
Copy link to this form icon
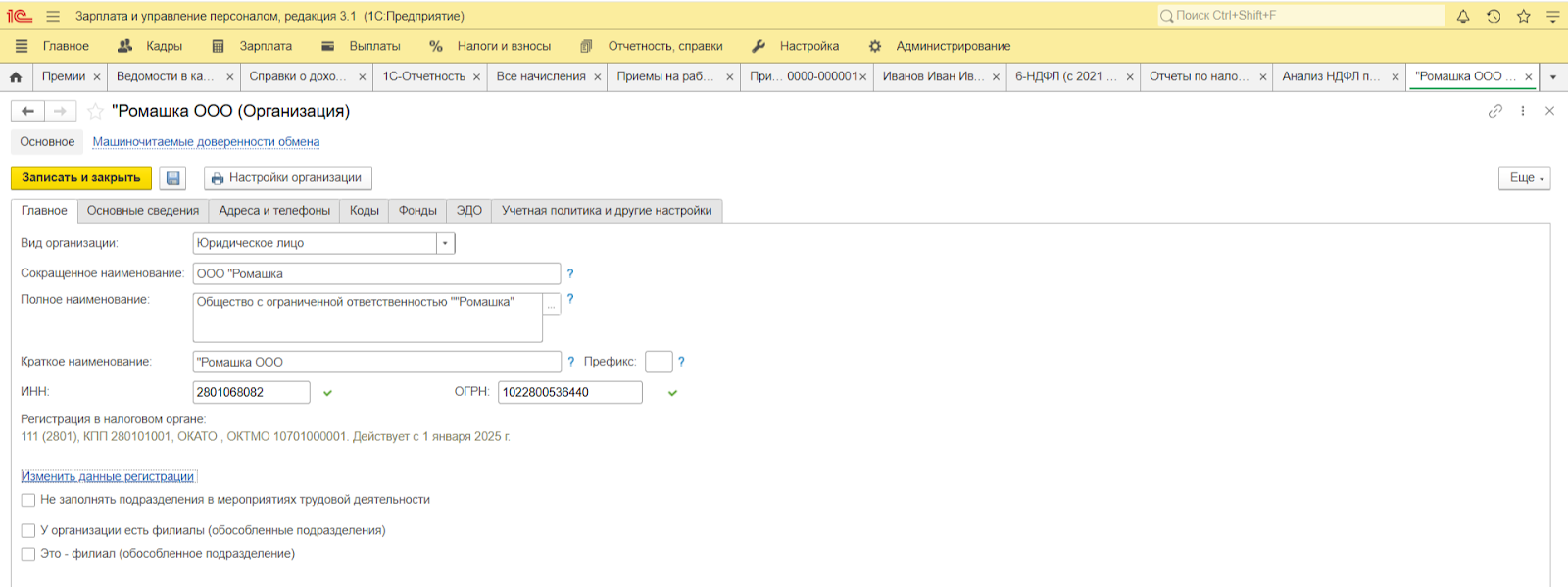point(1495,111)
